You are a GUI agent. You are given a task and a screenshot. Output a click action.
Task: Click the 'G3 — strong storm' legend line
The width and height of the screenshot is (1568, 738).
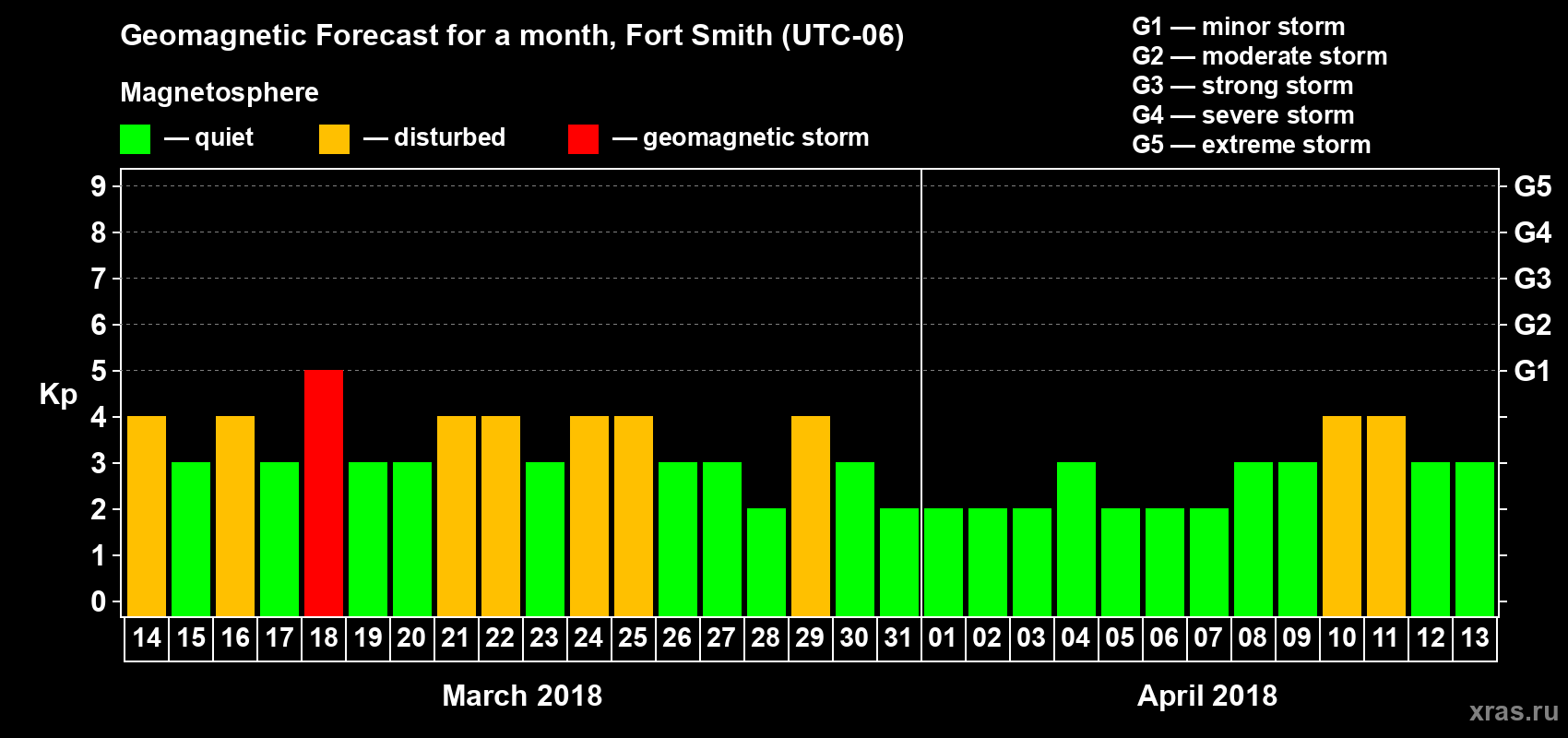pyautogui.click(x=1242, y=86)
